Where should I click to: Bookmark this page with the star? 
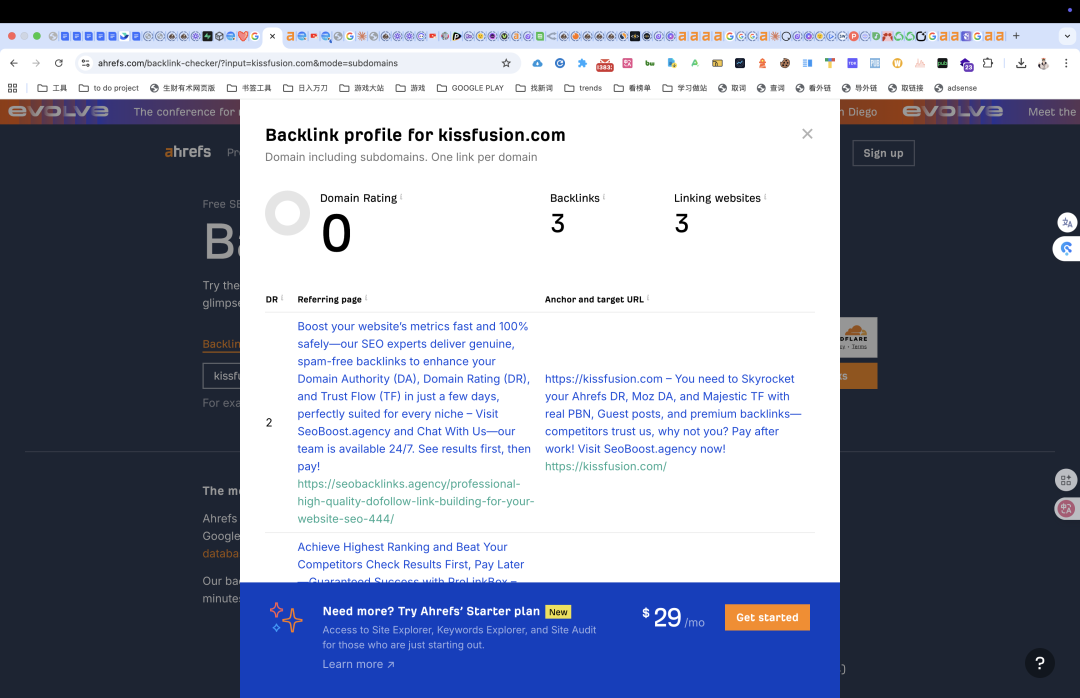click(x=506, y=63)
